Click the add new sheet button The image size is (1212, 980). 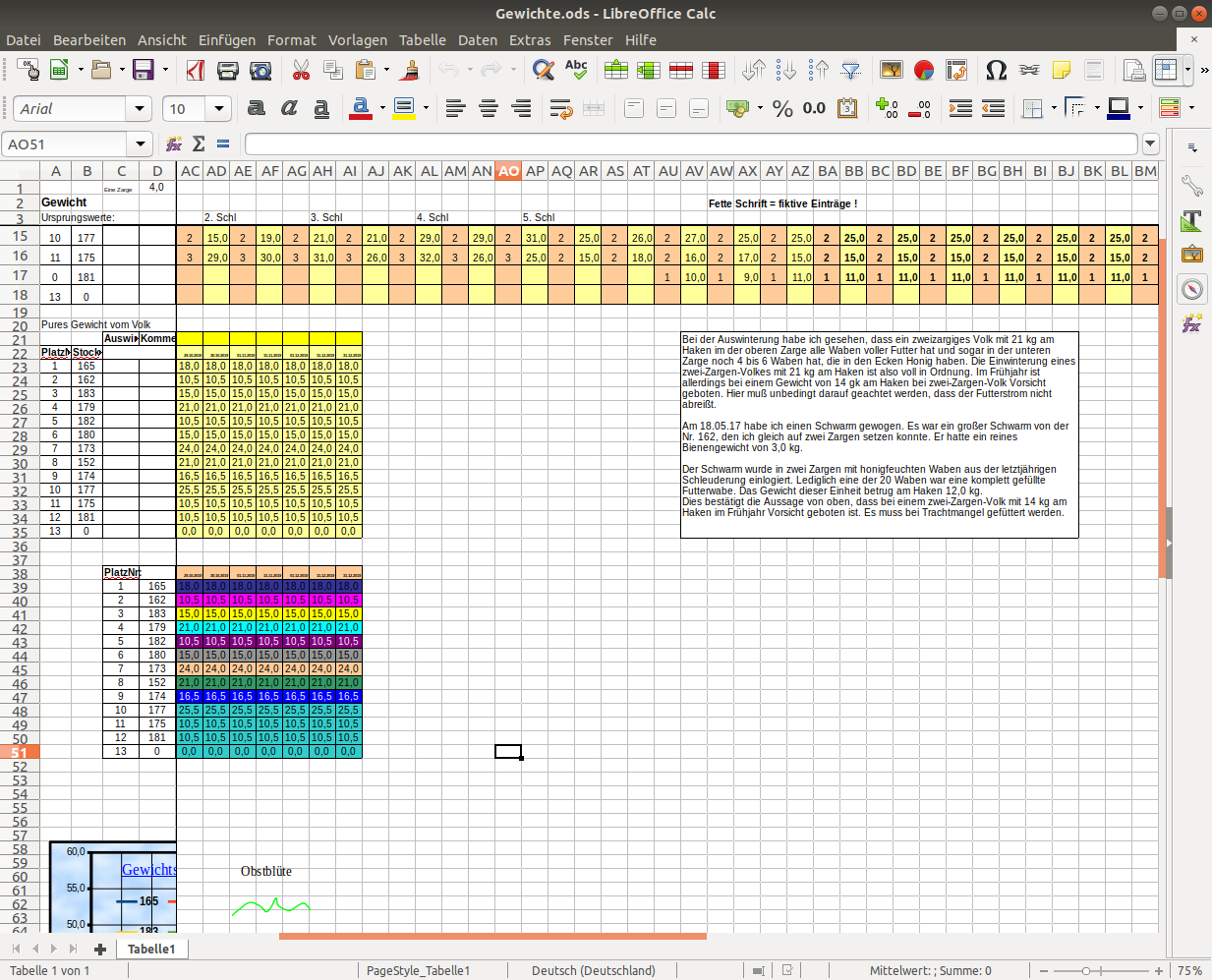(x=99, y=949)
